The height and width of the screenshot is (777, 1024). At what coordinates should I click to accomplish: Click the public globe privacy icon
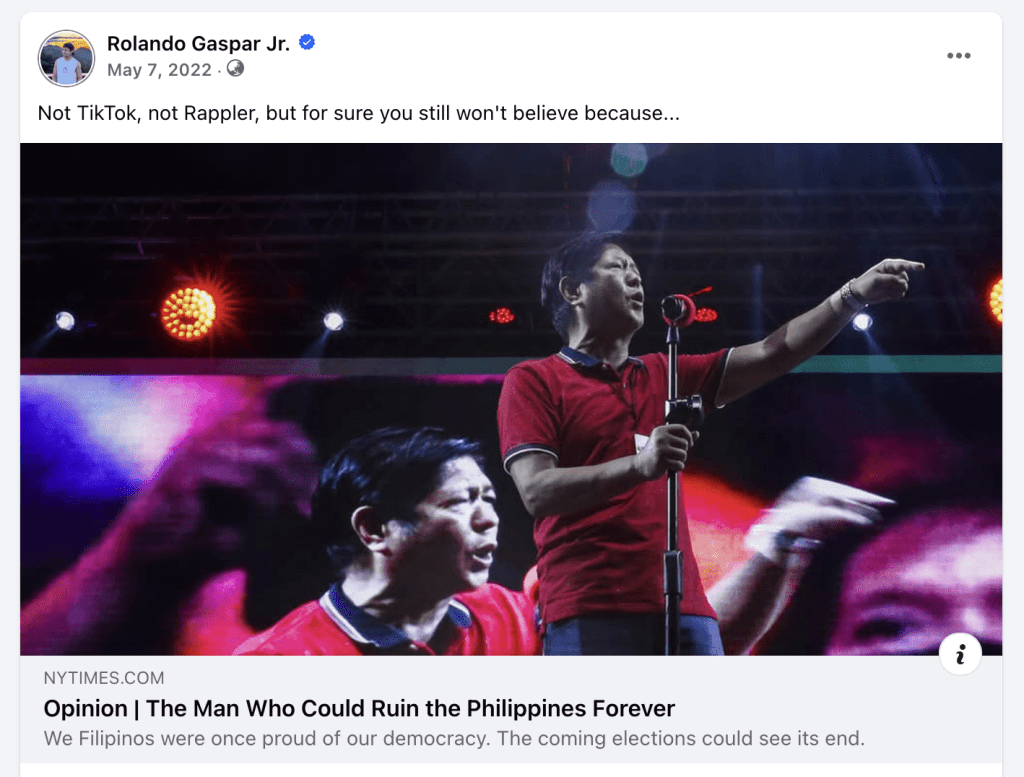click(235, 69)
